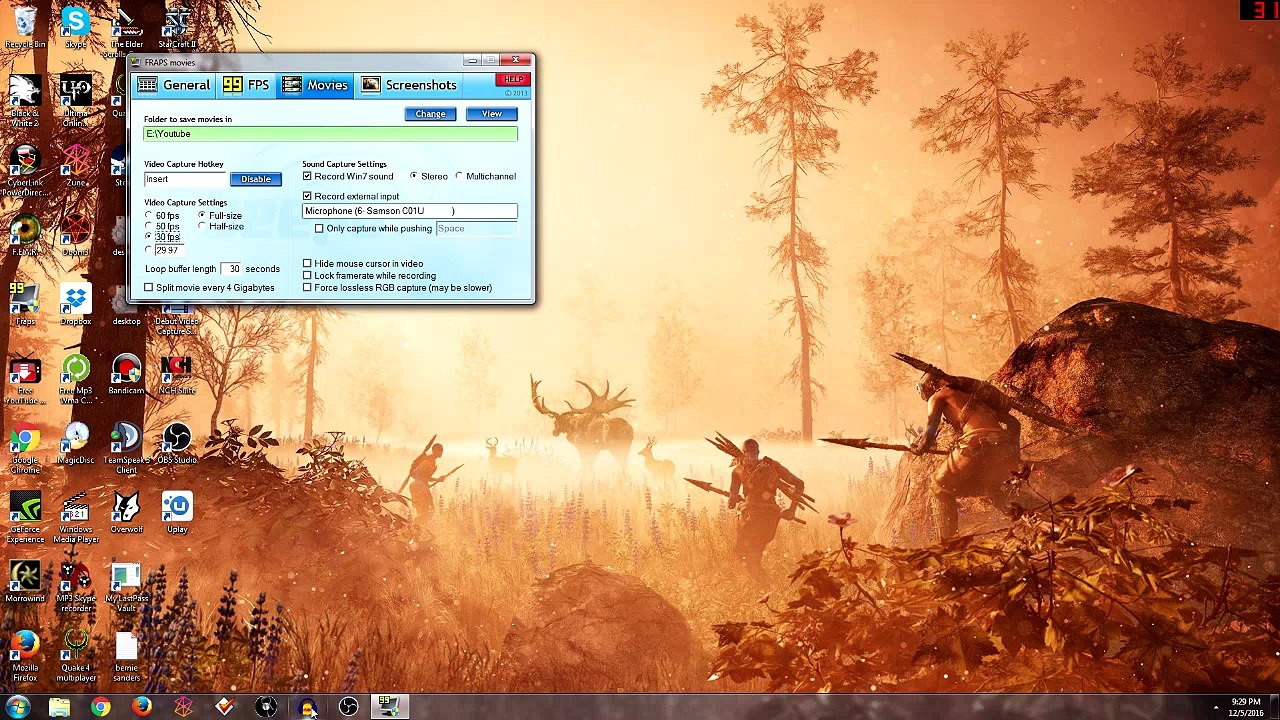Open the bernie sanders file

click(126, 656)
